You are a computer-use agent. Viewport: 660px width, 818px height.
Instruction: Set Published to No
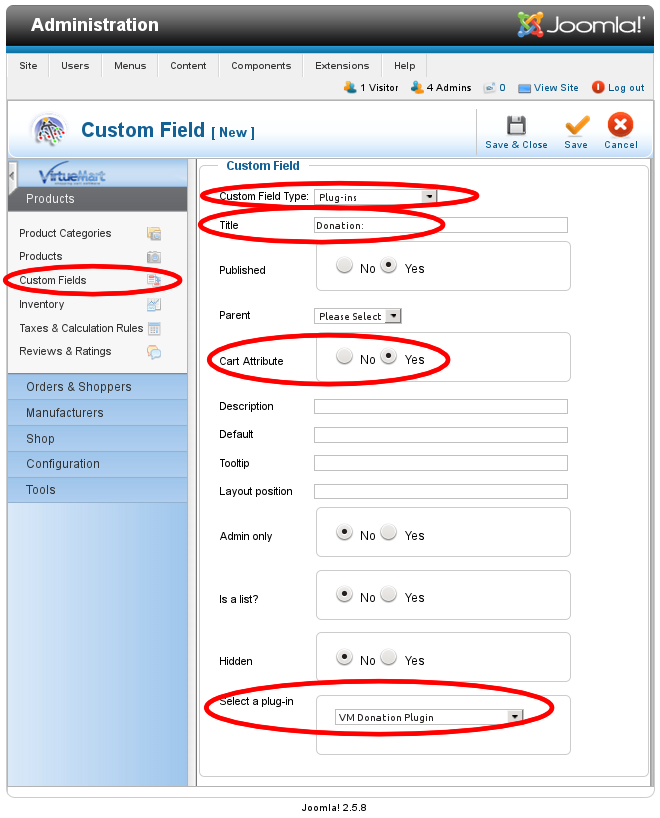pos(345,266)
